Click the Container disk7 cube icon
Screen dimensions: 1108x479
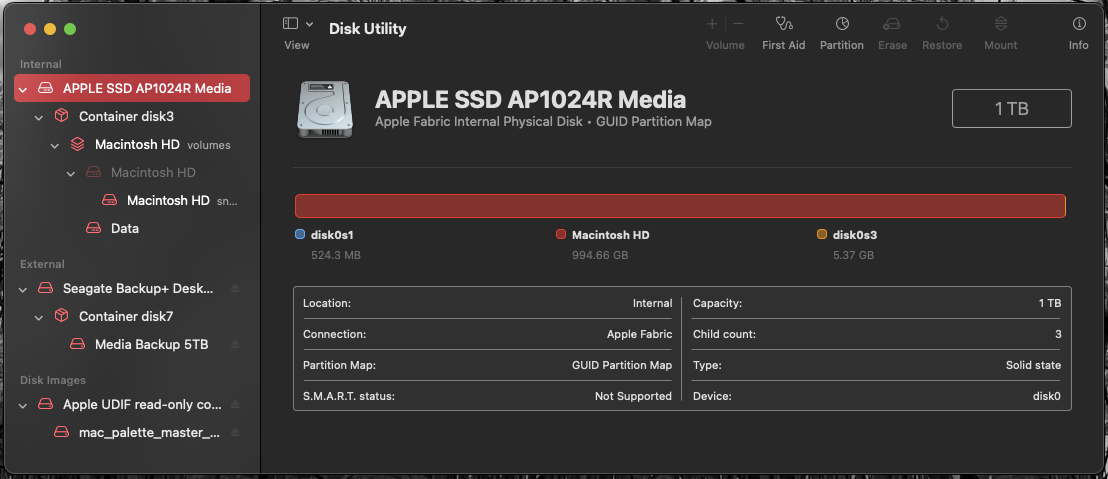tap(61, 315)
